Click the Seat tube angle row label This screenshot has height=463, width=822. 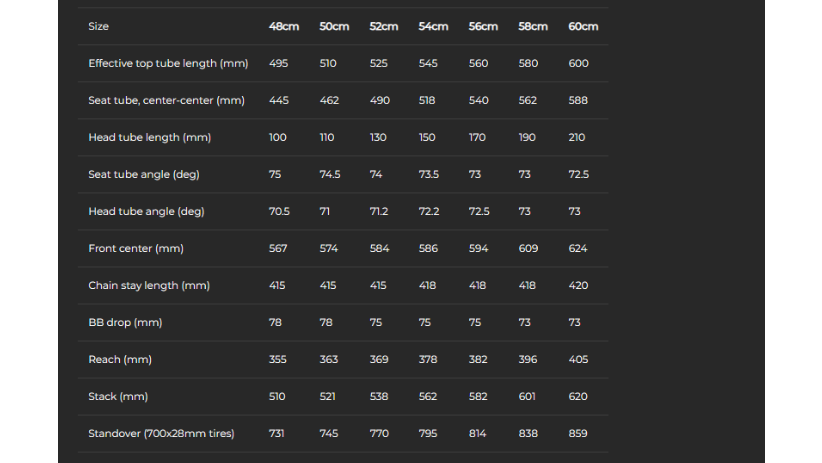tap(144, 175)
